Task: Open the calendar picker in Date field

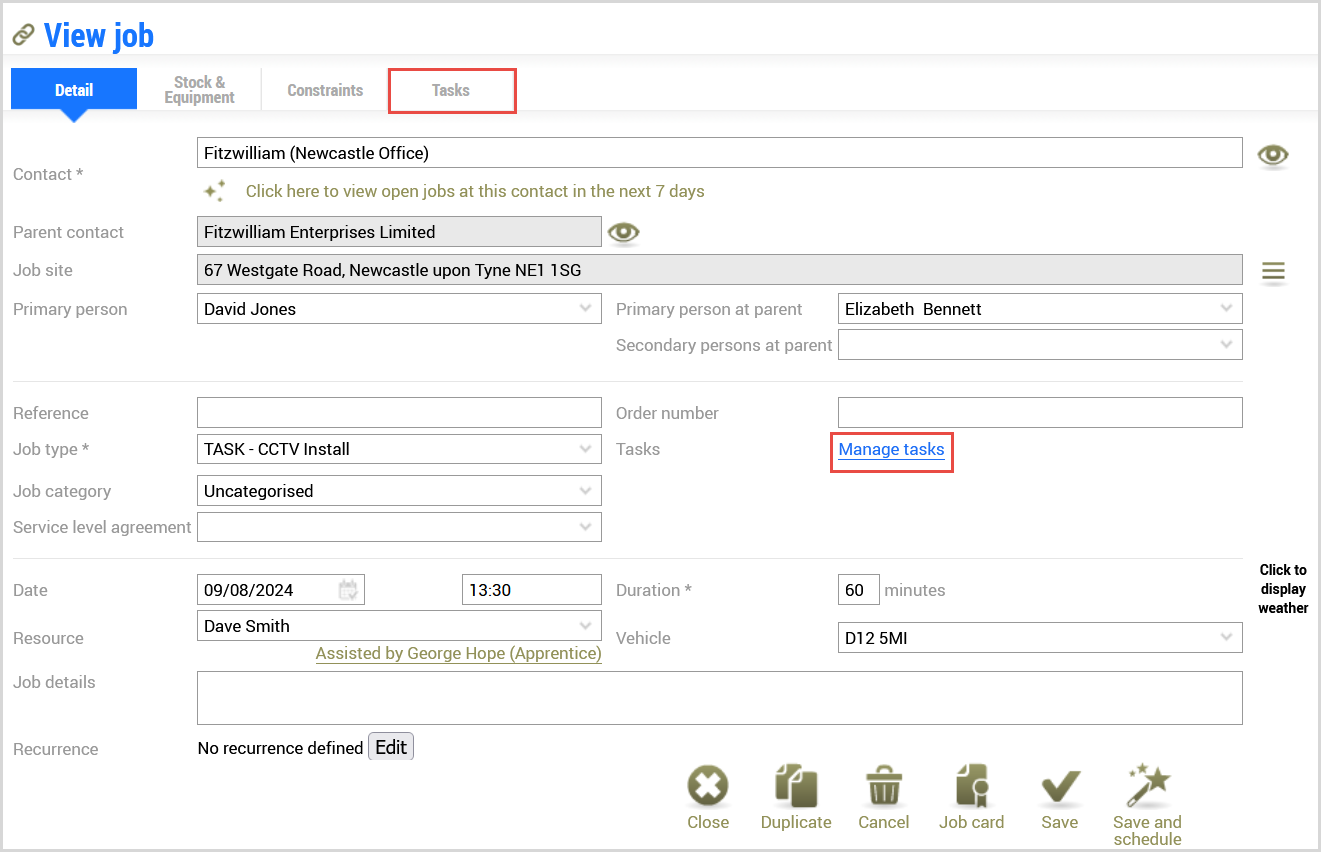Action: click(348, 590)
